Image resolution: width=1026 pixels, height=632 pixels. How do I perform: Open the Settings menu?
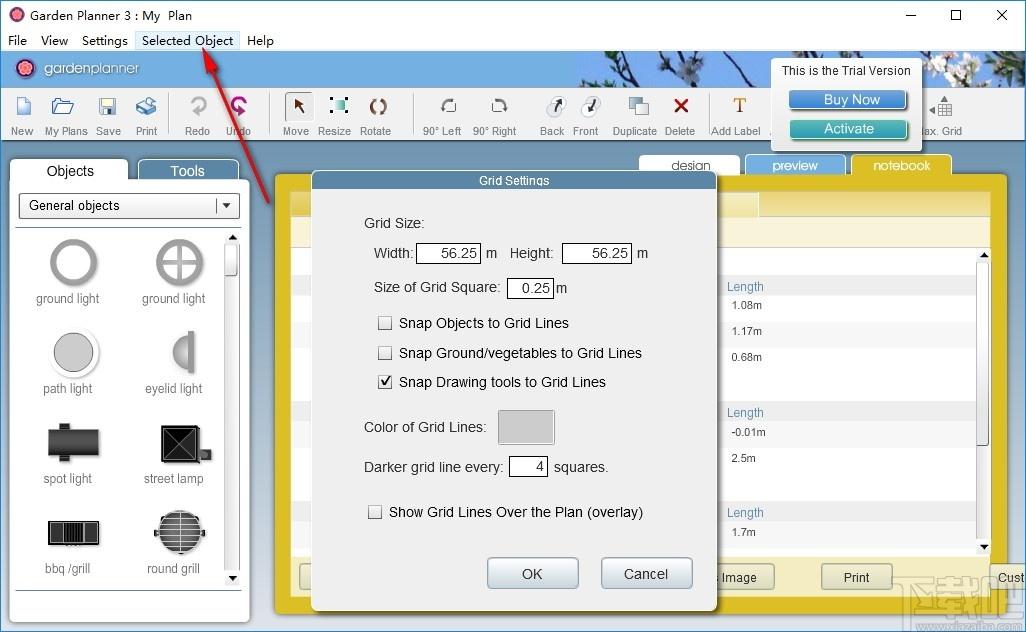(x=105, y=41)
